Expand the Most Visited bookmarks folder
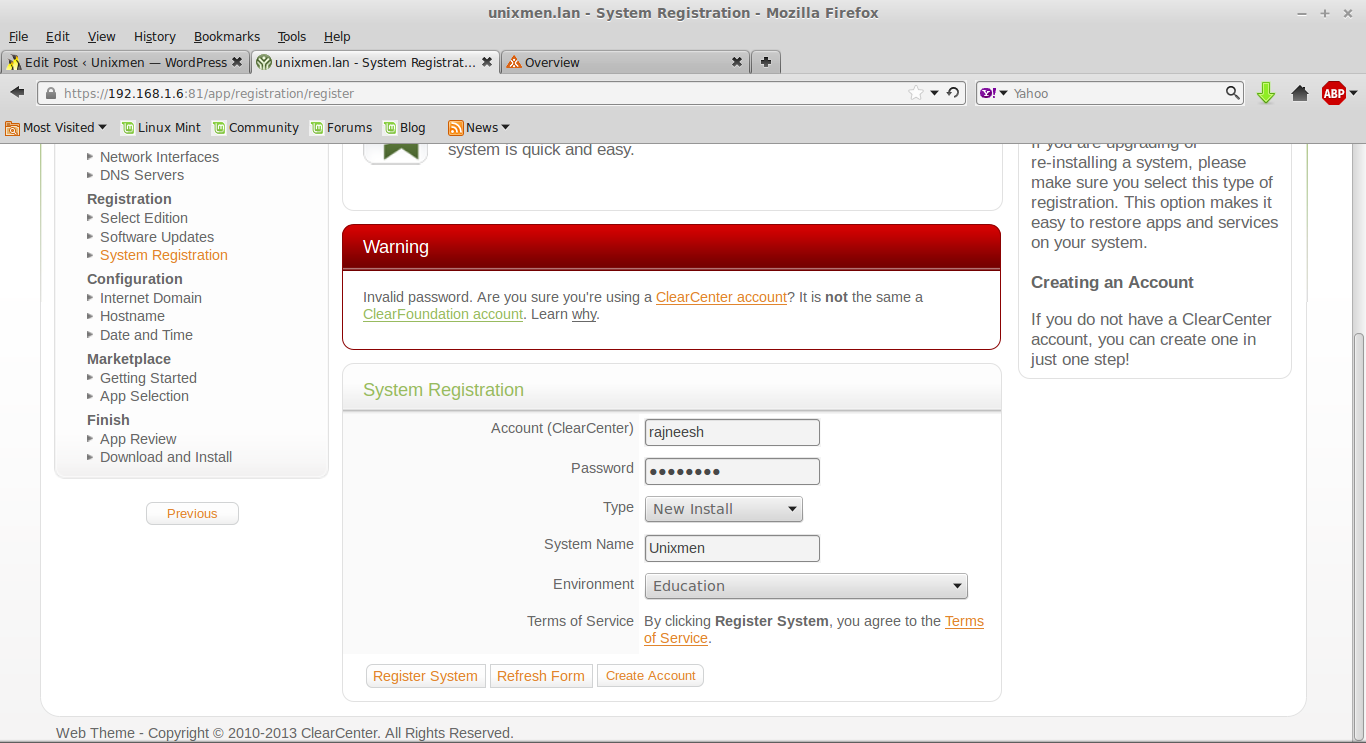The width and height of the screenshot is (1366, 743). coord(56,127)
